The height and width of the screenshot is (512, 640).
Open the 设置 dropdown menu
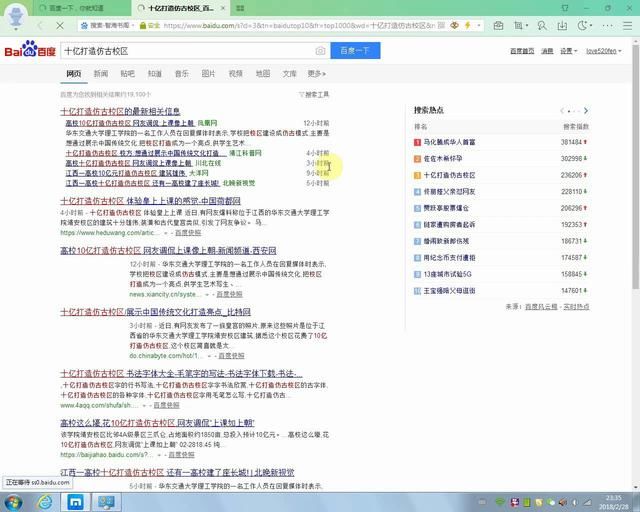click(569, 51)
